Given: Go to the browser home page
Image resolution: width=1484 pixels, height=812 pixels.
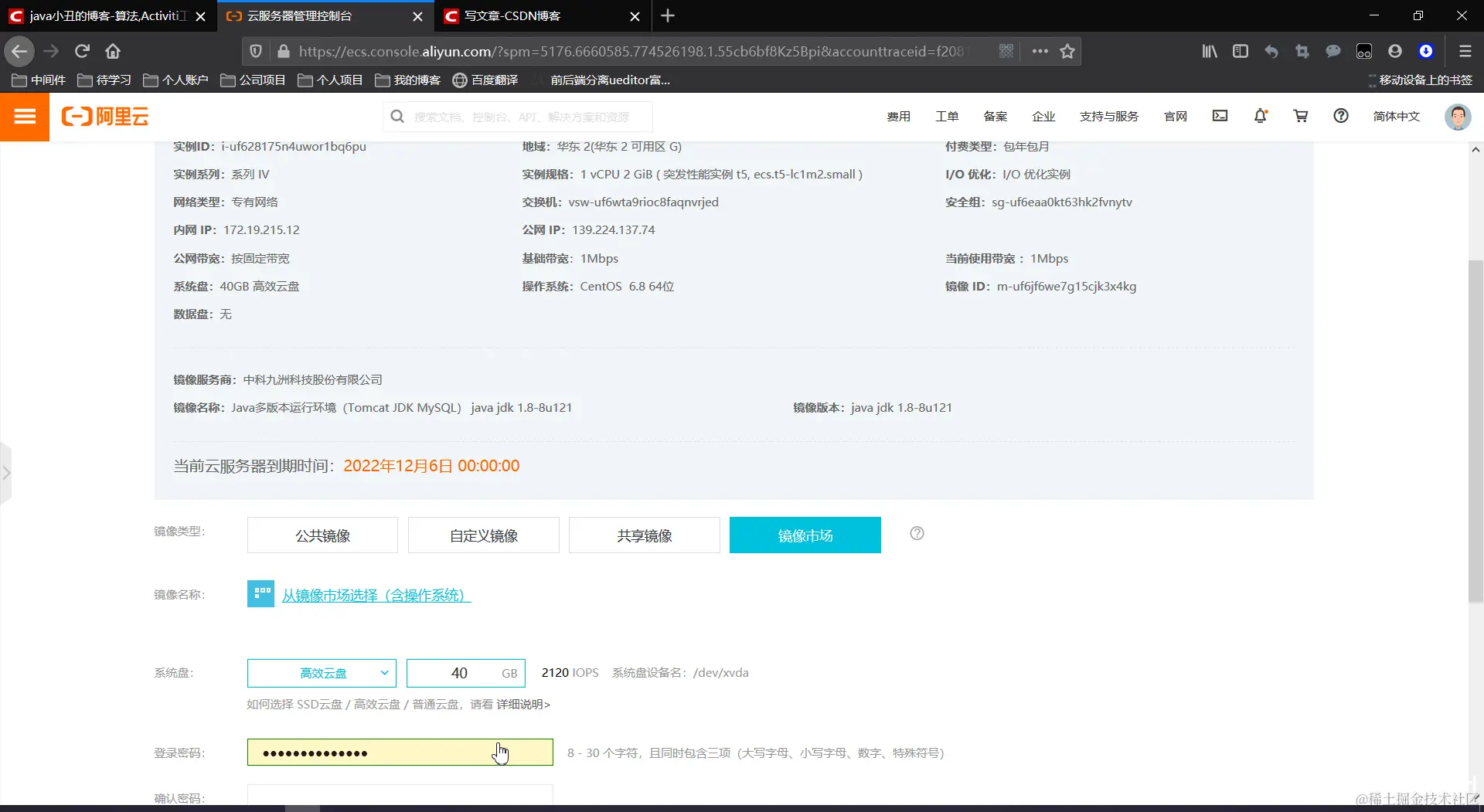Looking at the screenshot, I should pyautogui.click(x=113, y=51).
